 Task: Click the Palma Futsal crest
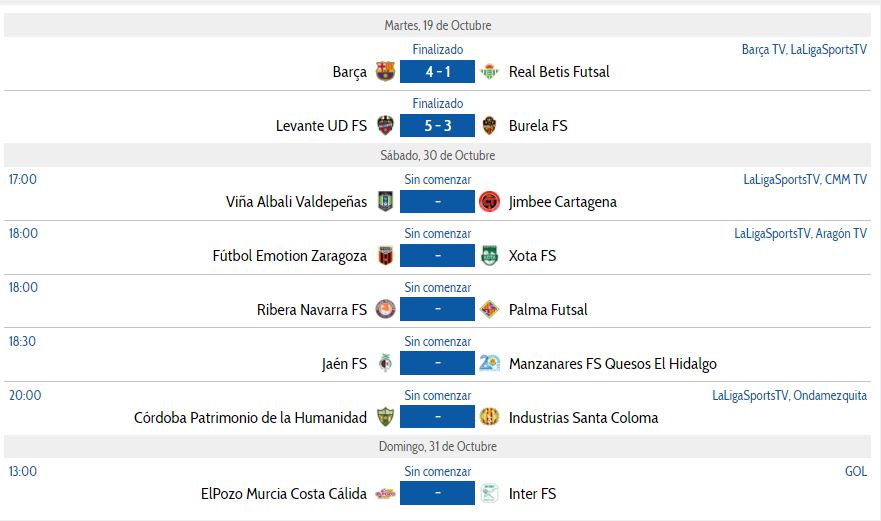pyautogui.click(x=489, y=309)
